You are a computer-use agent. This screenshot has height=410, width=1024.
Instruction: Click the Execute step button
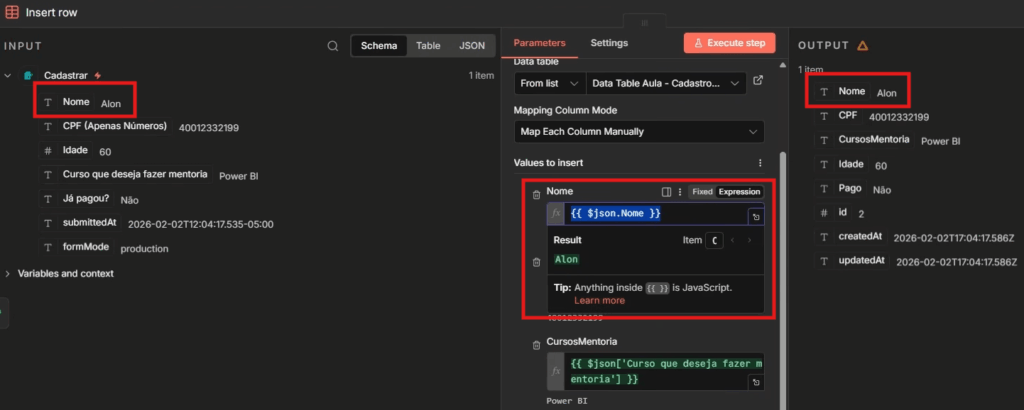tap(729, 43)
